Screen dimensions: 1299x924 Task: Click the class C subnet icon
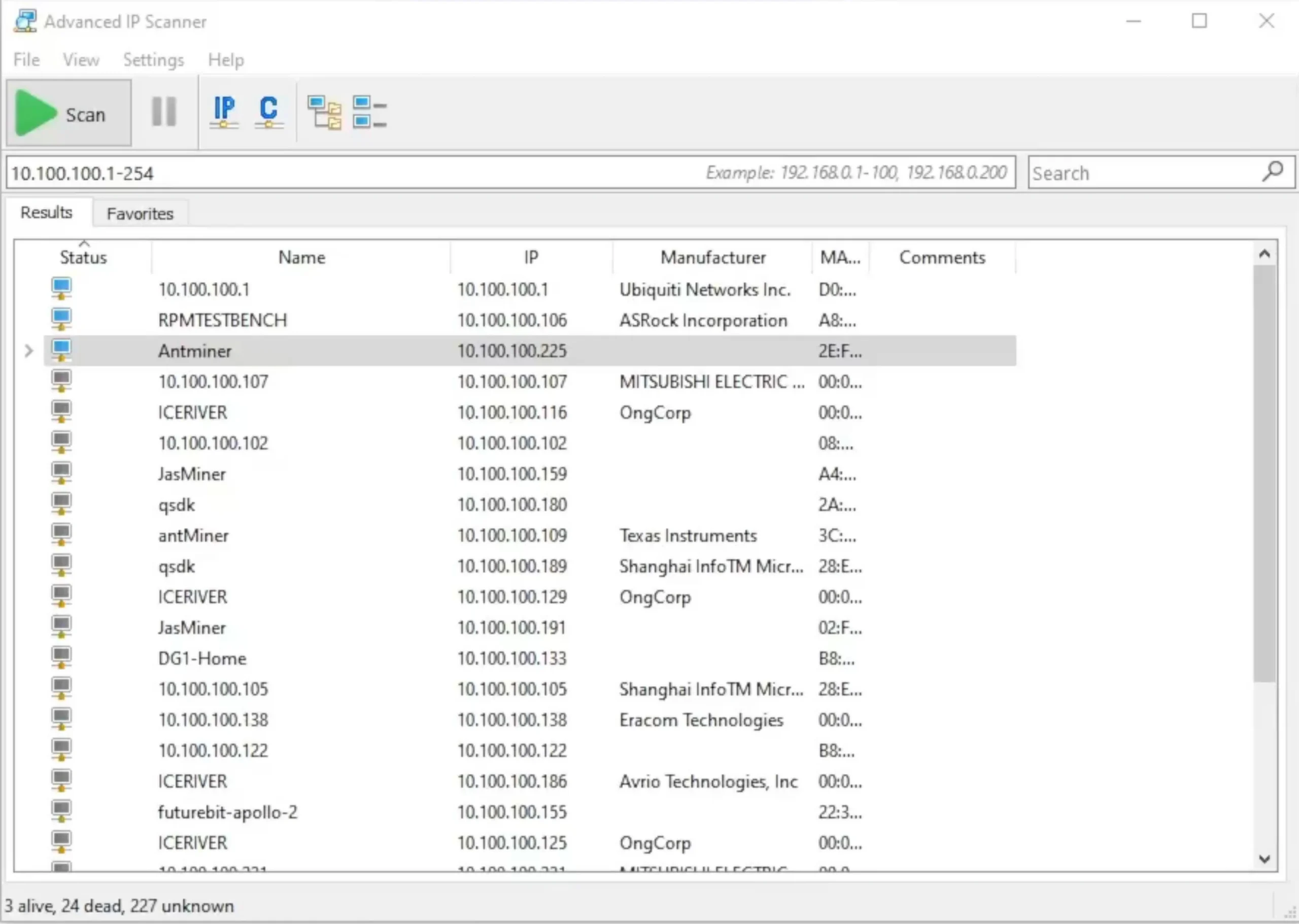click(268, 112)
